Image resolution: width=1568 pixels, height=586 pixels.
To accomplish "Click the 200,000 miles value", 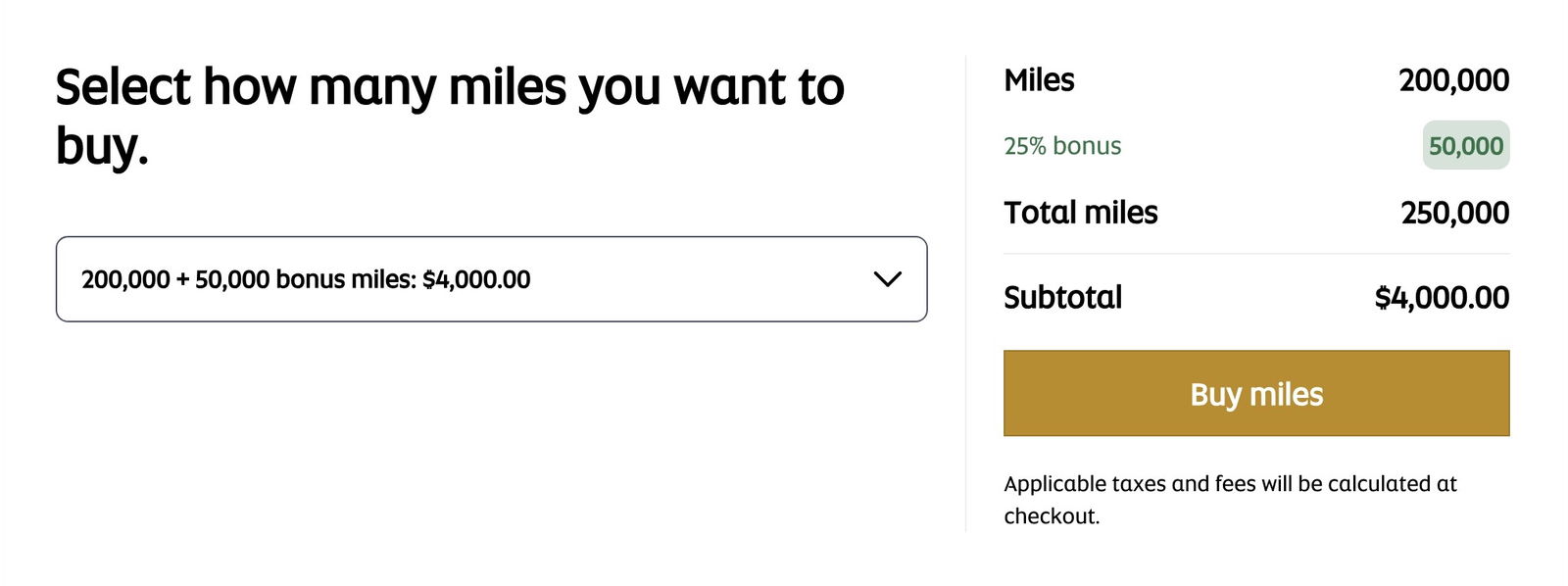I will tap(1453, 80).
